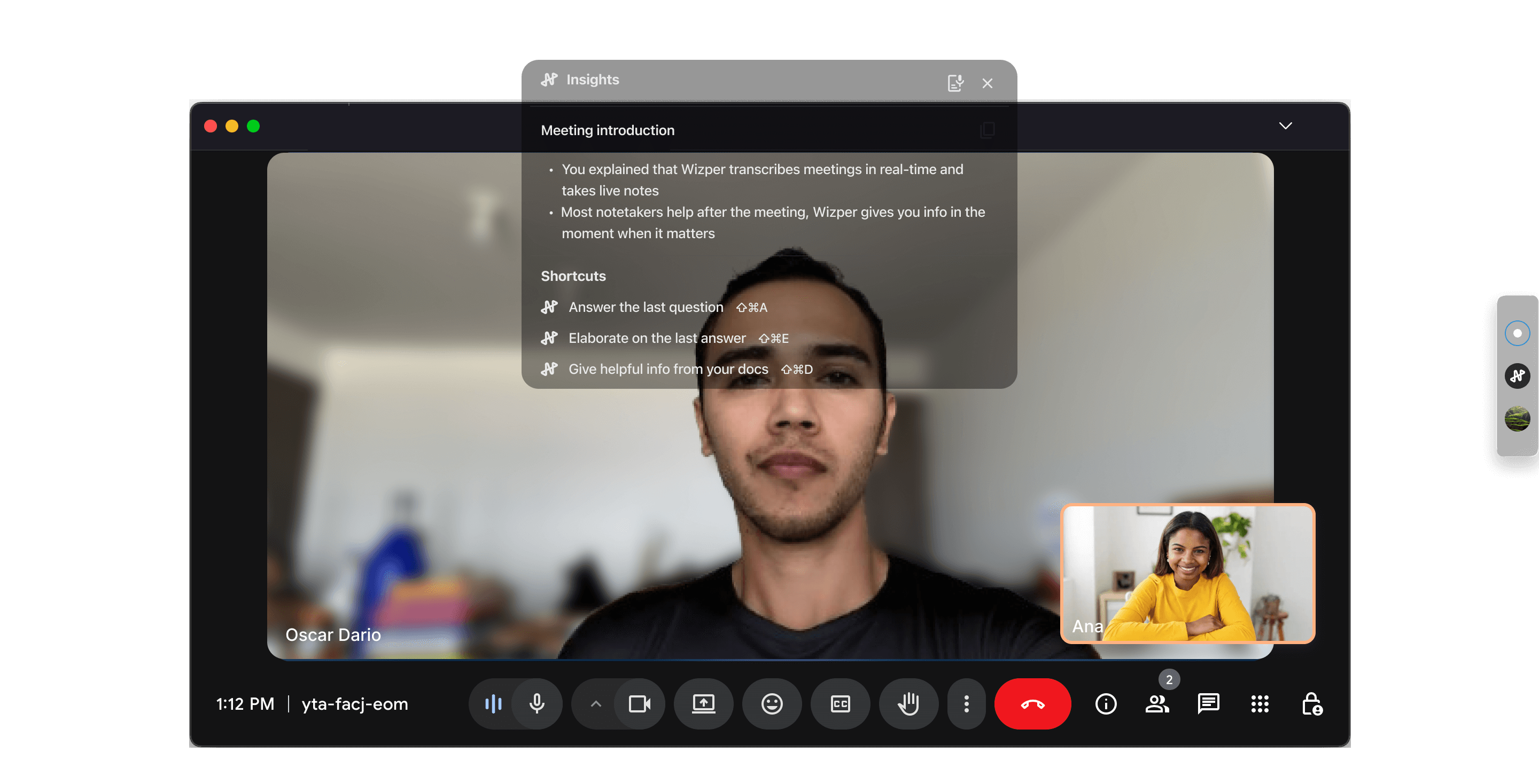Screen dimensions: 1539x784
Task: Click the Wizper logo in the side dock
Action: pos(1517,375)
